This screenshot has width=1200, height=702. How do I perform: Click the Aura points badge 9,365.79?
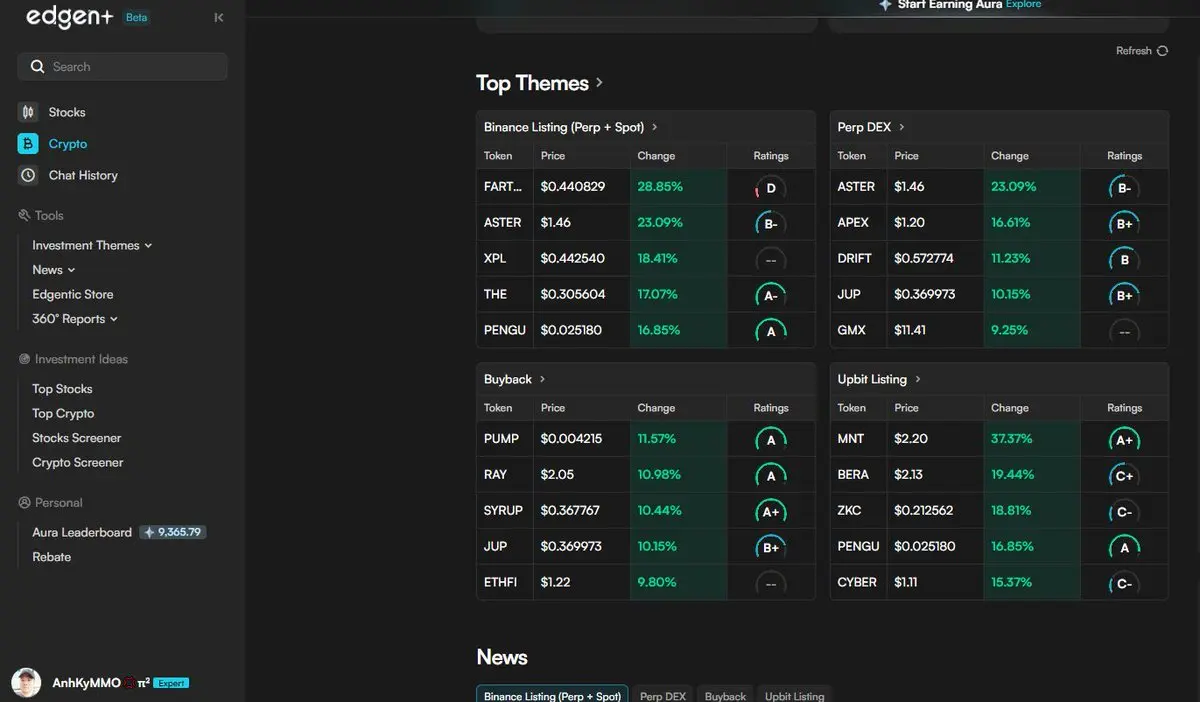pos(173,532)
